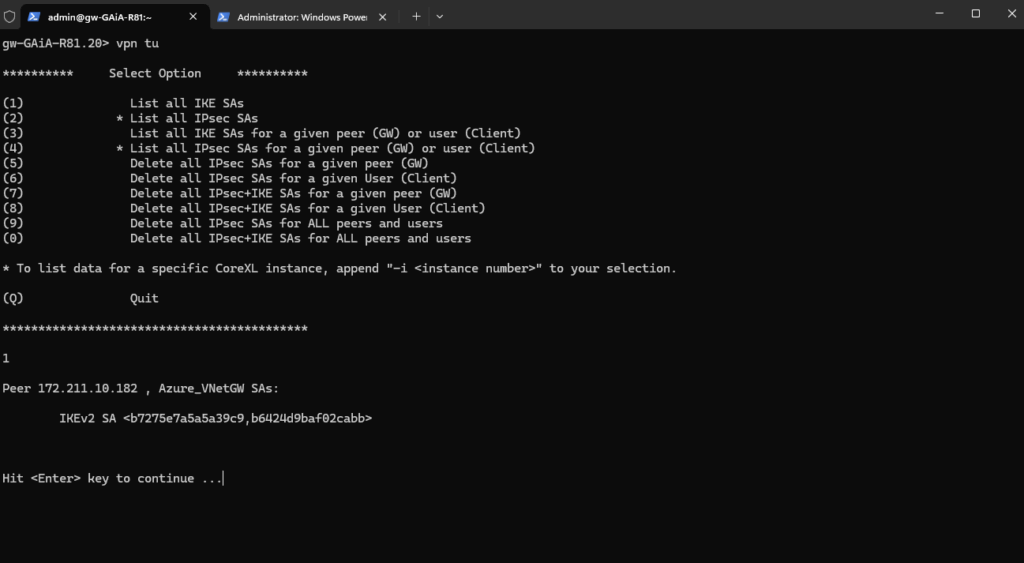Close the terminal window
This screenshot has width=1024, height=563.
1011,14
